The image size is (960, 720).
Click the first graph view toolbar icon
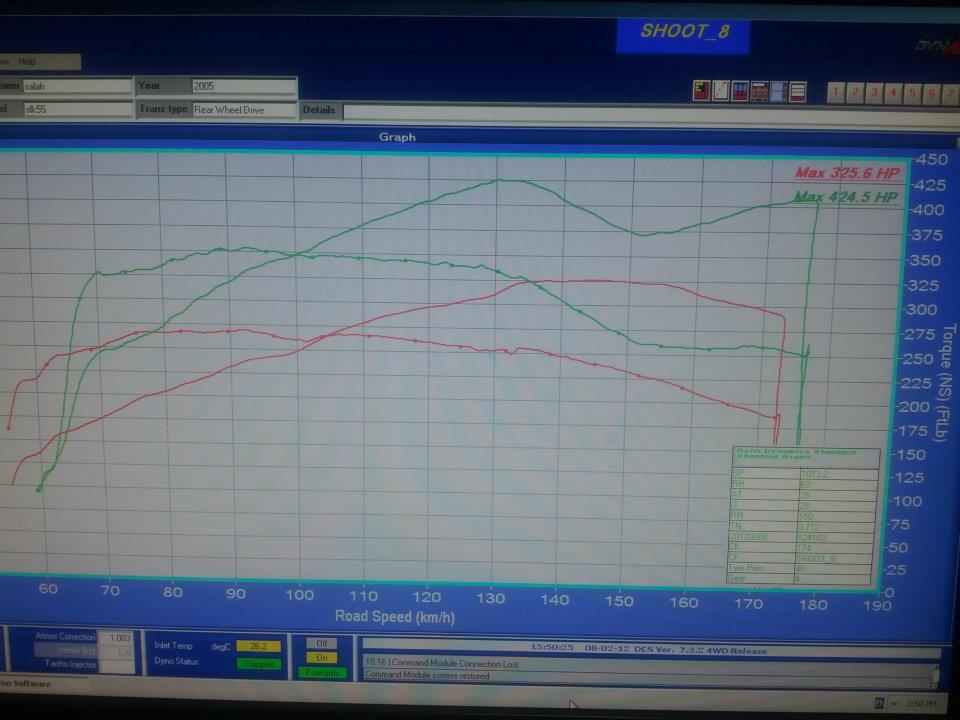(x=701, y=92)
